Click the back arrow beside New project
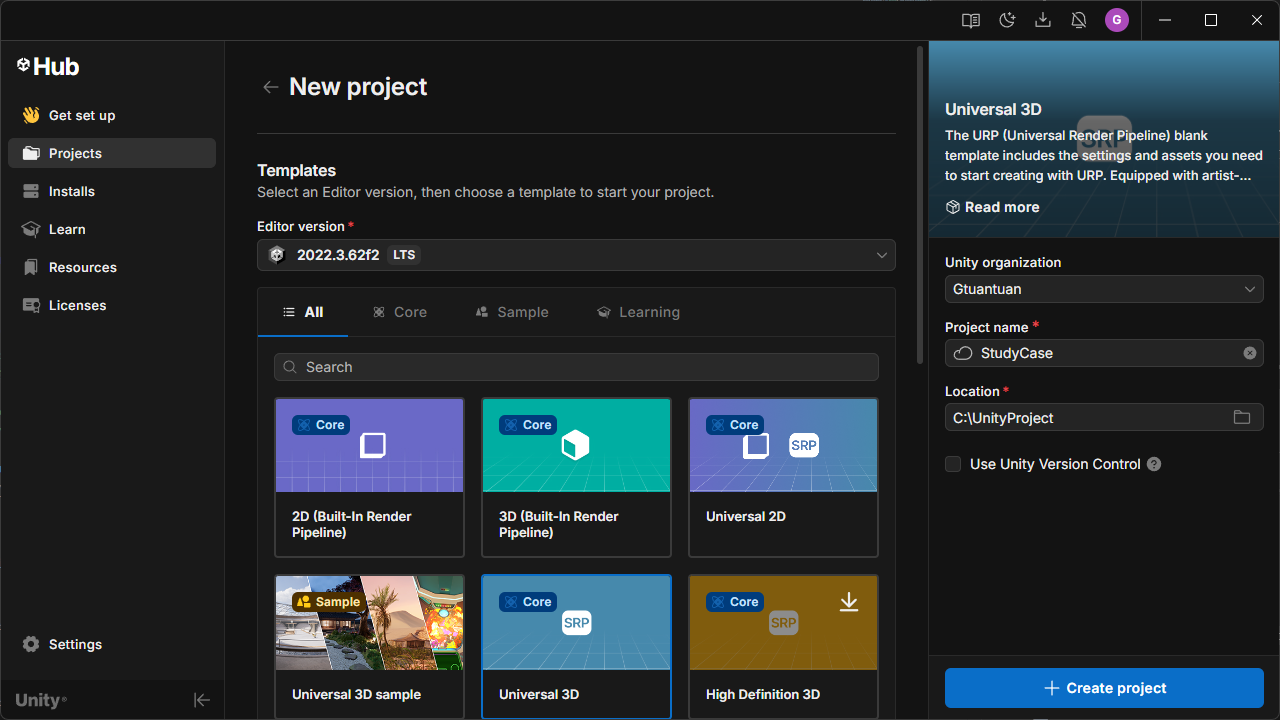 pyautogui.click(x=270, y=87)
